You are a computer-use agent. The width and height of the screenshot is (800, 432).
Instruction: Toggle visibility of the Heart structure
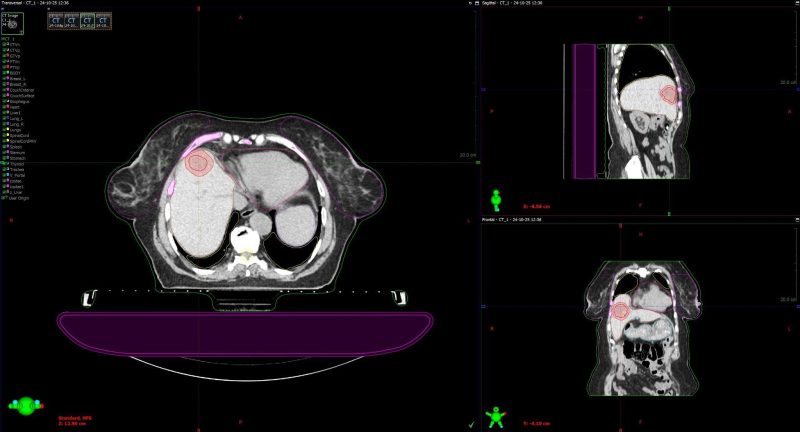[x=4, y=106]
